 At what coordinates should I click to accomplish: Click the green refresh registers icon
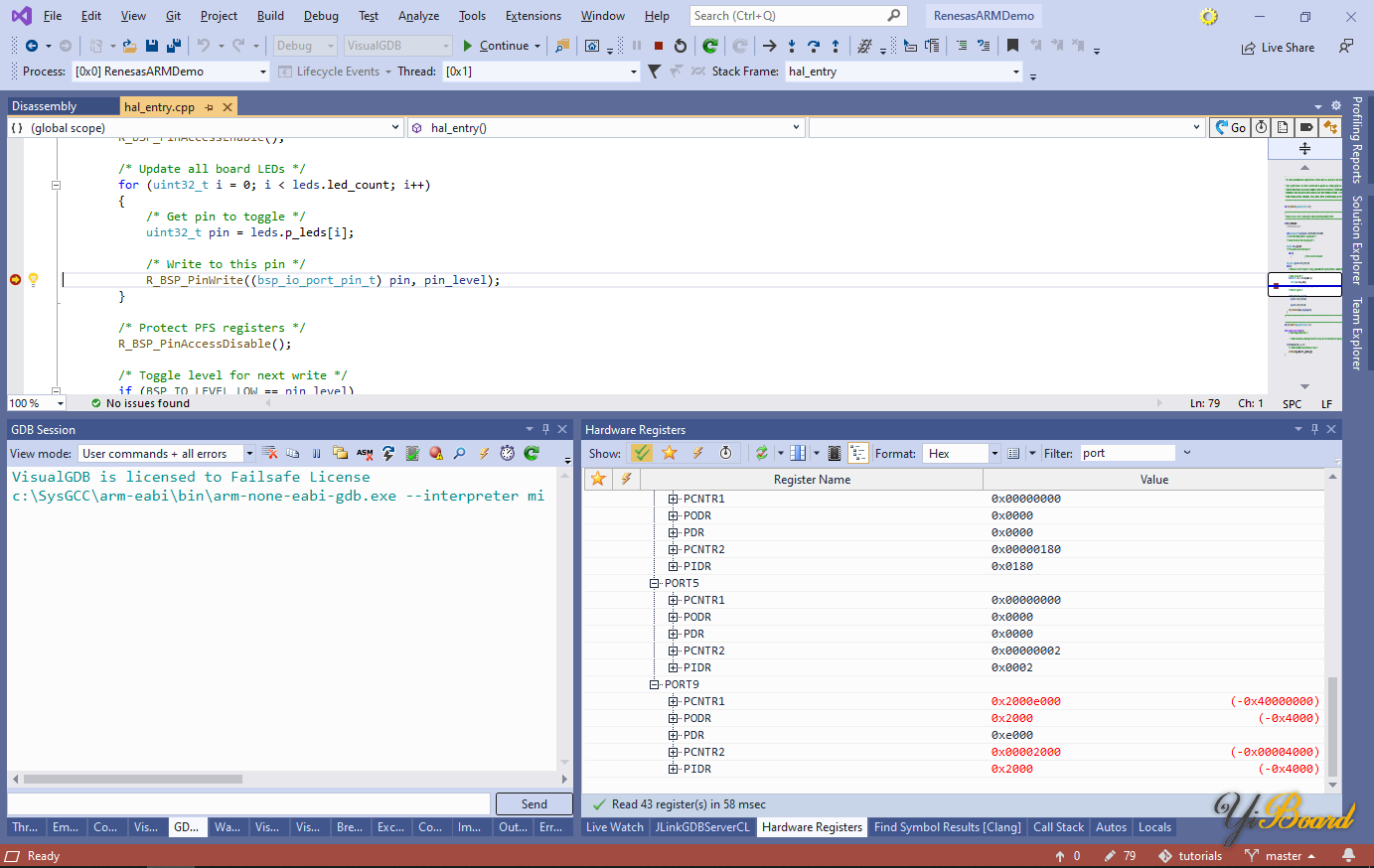pos(762,453)
